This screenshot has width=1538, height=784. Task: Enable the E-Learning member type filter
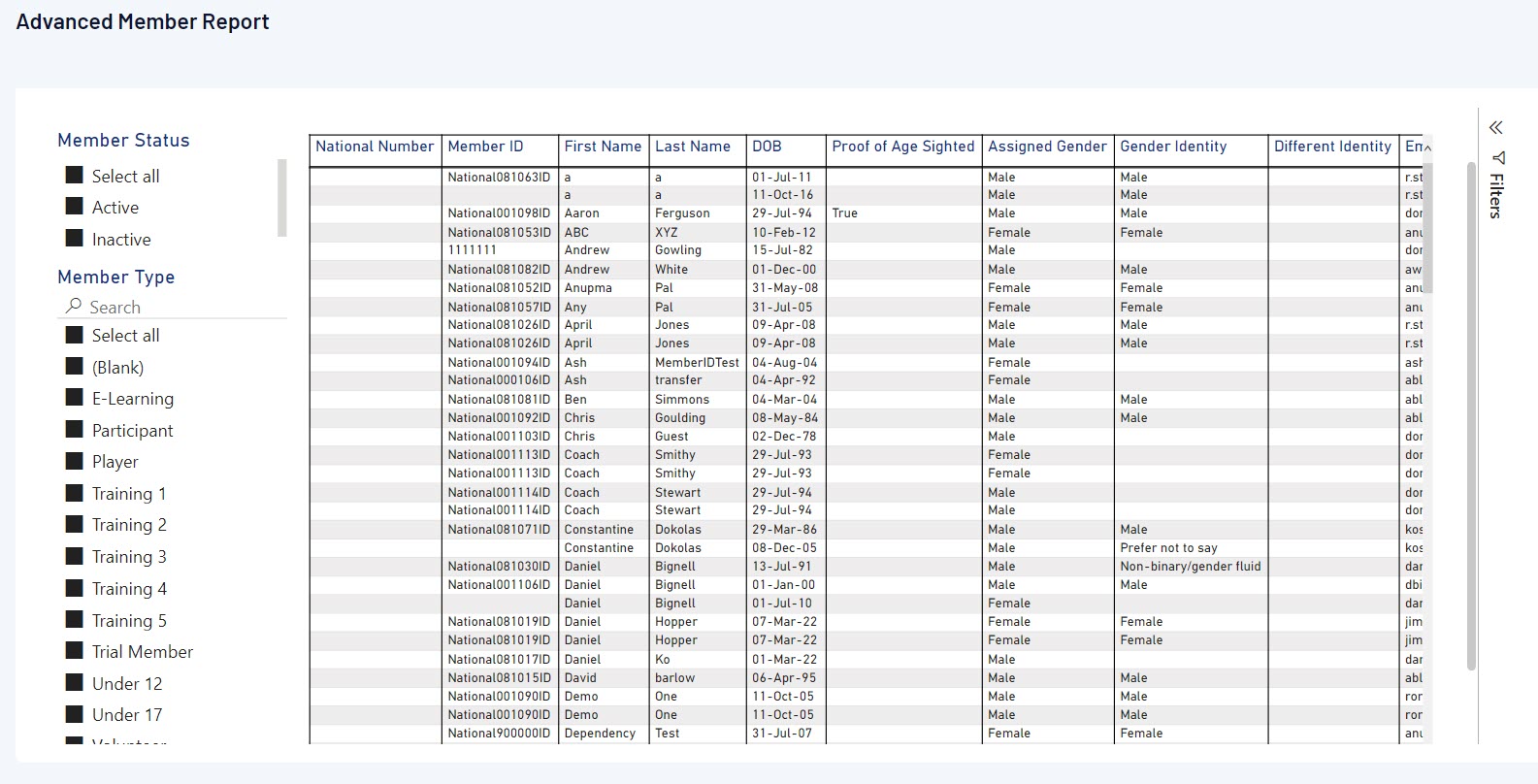[75, 398]
